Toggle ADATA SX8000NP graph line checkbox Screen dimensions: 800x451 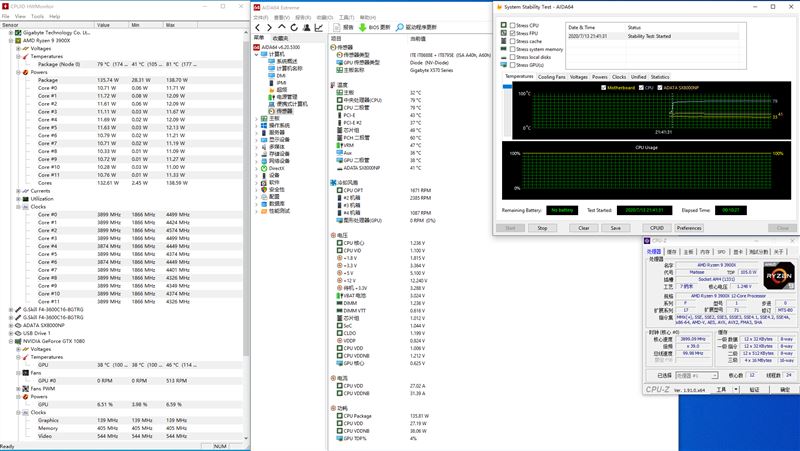[x=660, y=88]
